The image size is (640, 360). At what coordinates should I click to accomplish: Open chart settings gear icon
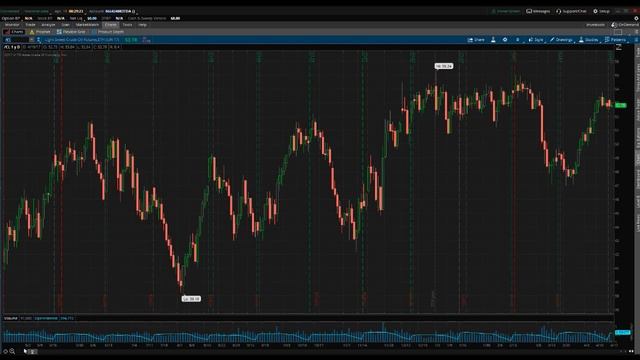[505, 40]
